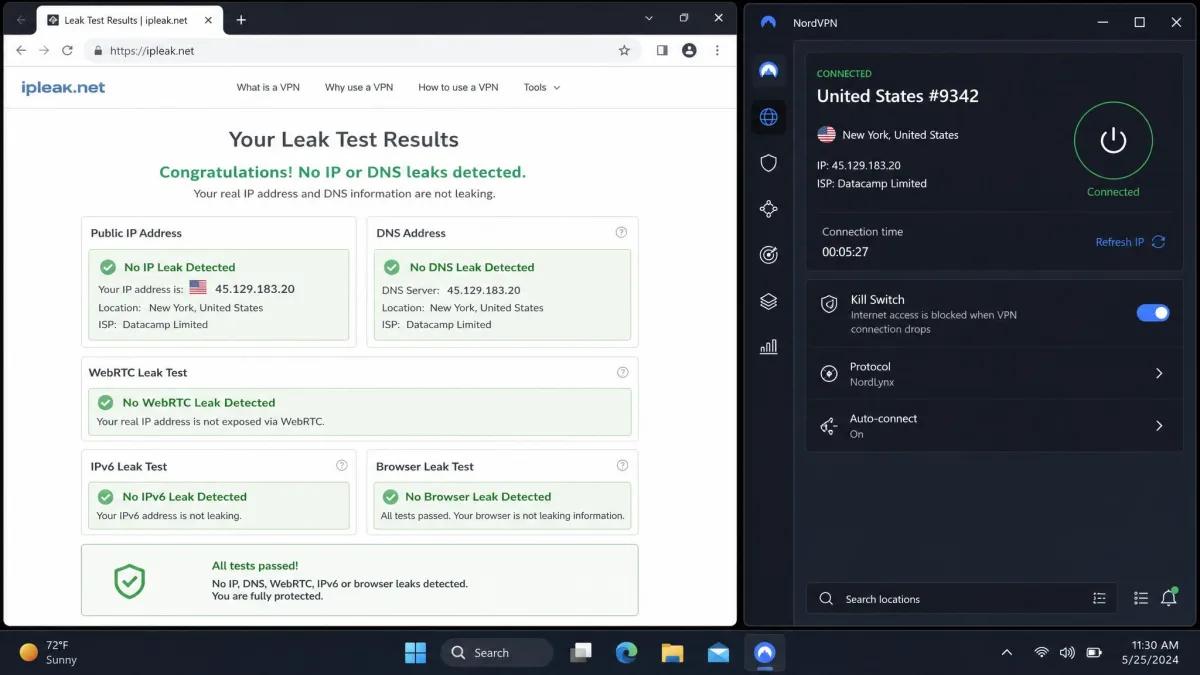Screen dimensions: 1200x675
Task: Toggle the Kill Switch off
Action: click(x=1153, y=313)
